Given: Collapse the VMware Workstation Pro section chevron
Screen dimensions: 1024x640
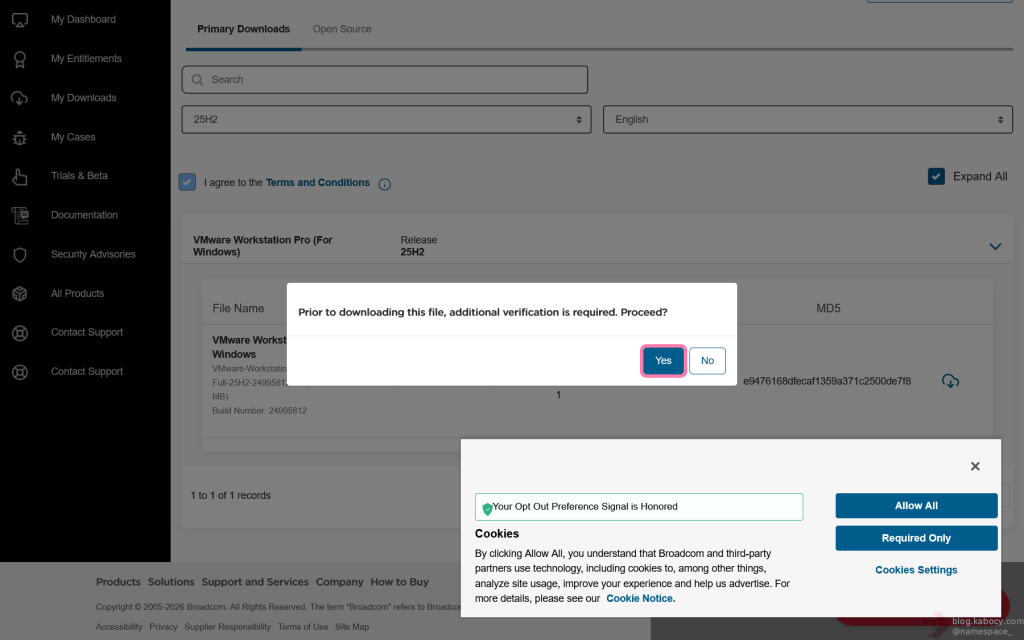Looking at the screenshot, I should (x=995, y=246).
